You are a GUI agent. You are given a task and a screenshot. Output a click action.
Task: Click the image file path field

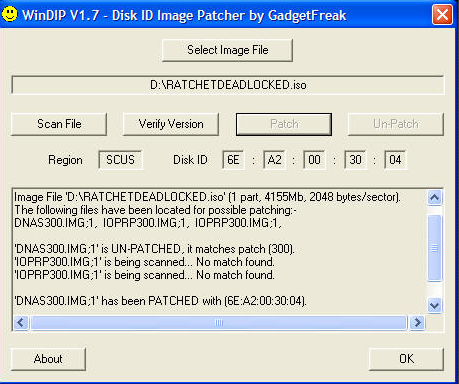[228, 85]
